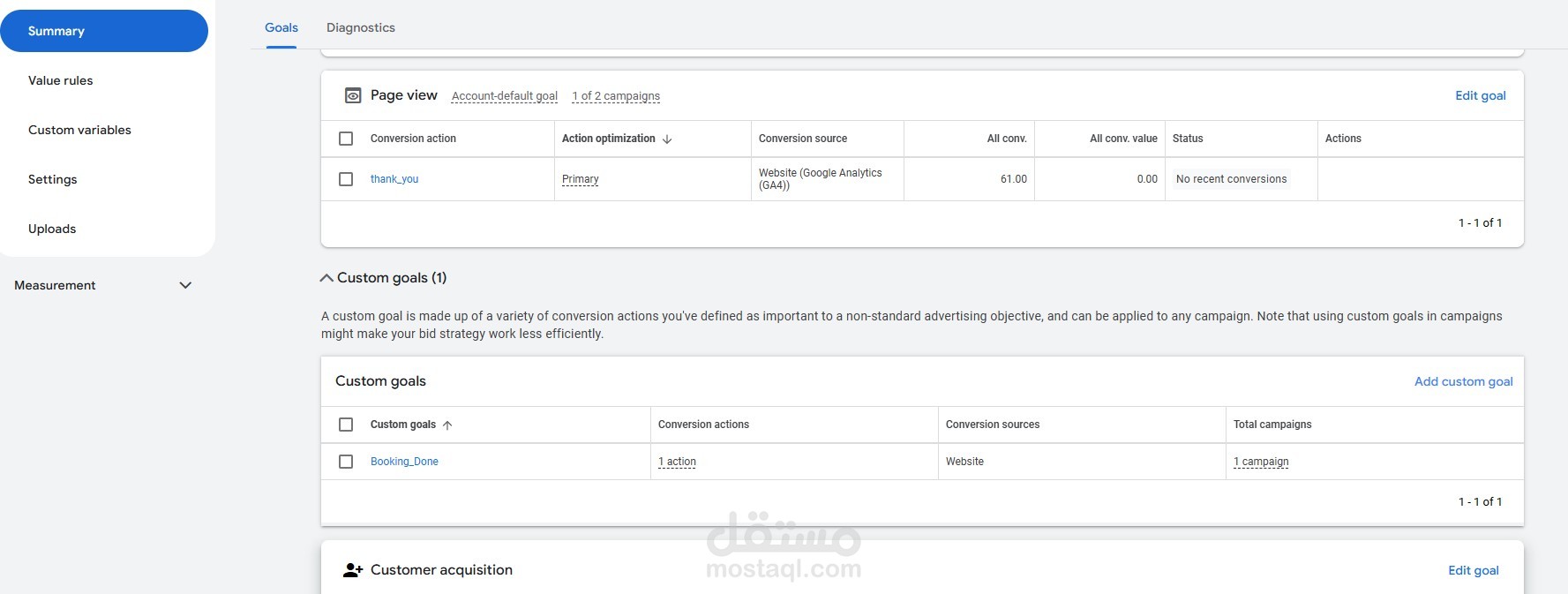
Task: Click the 1 action link for Booking_Done
Action: [x=677, y=462]
